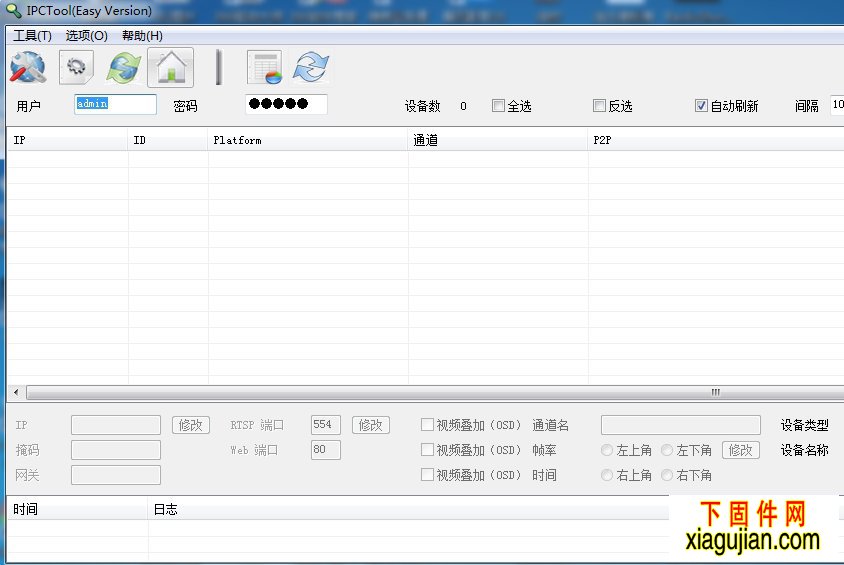Open the 工具(T) menu
The image size is (844, 565).
pos(32,36)
